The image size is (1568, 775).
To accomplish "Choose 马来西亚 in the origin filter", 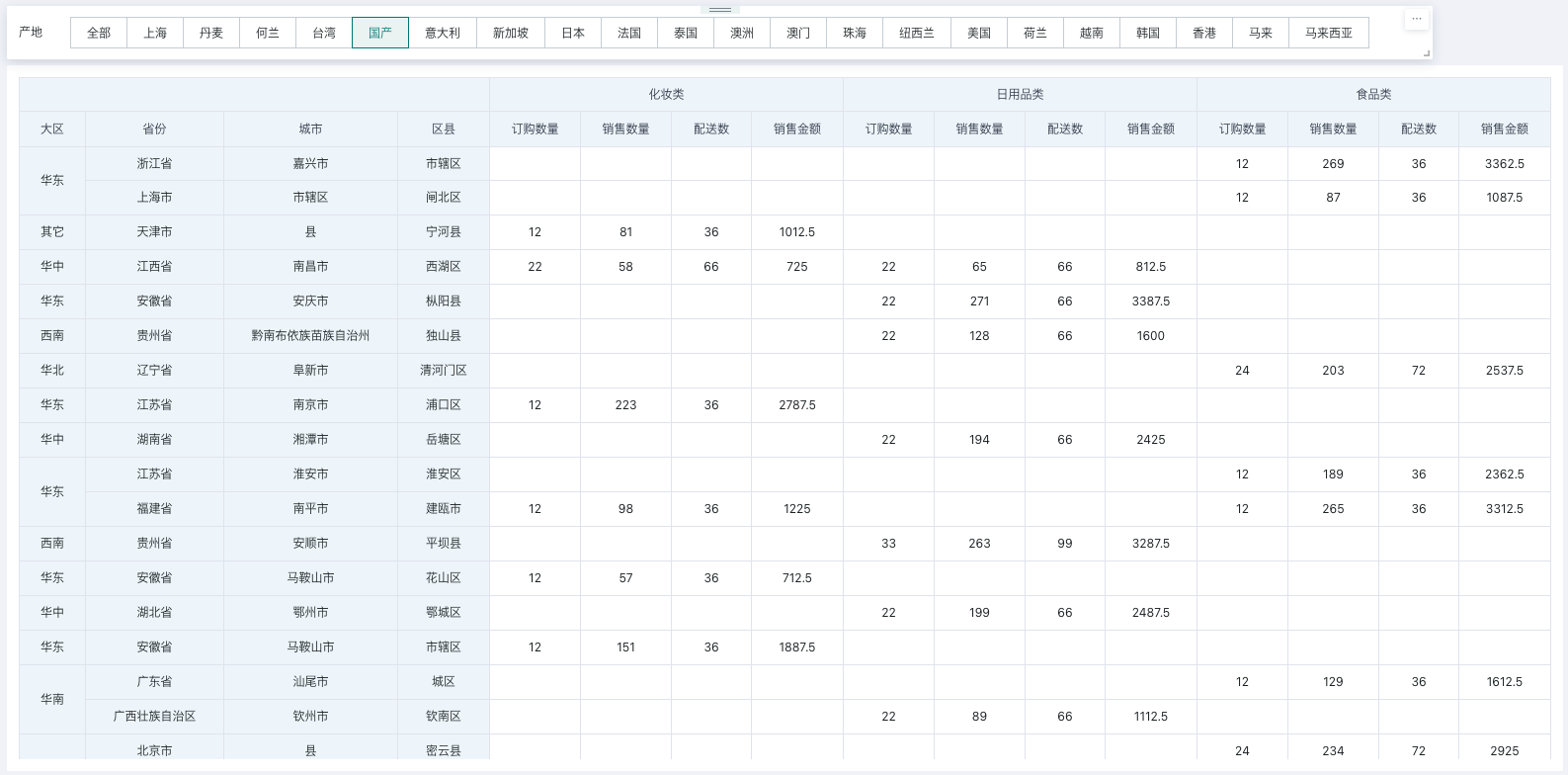I will pos(1328,33).
